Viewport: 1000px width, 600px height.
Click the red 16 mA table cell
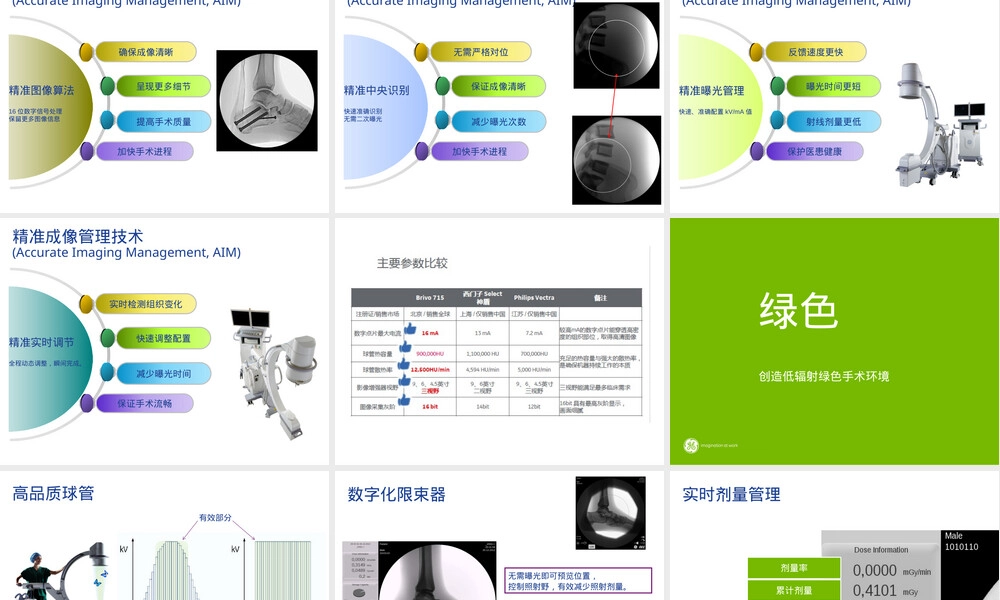430,333
